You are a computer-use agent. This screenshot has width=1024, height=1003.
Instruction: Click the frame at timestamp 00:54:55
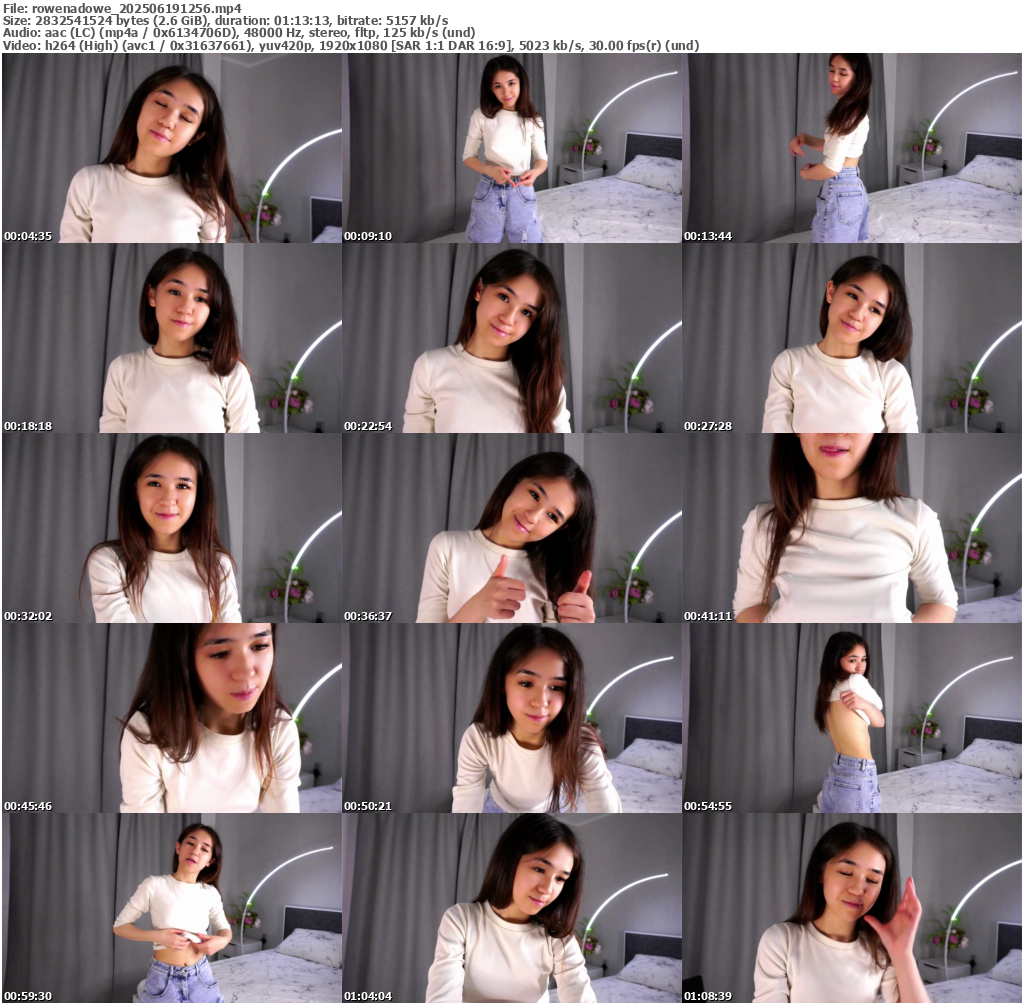(x=852, y=718)
